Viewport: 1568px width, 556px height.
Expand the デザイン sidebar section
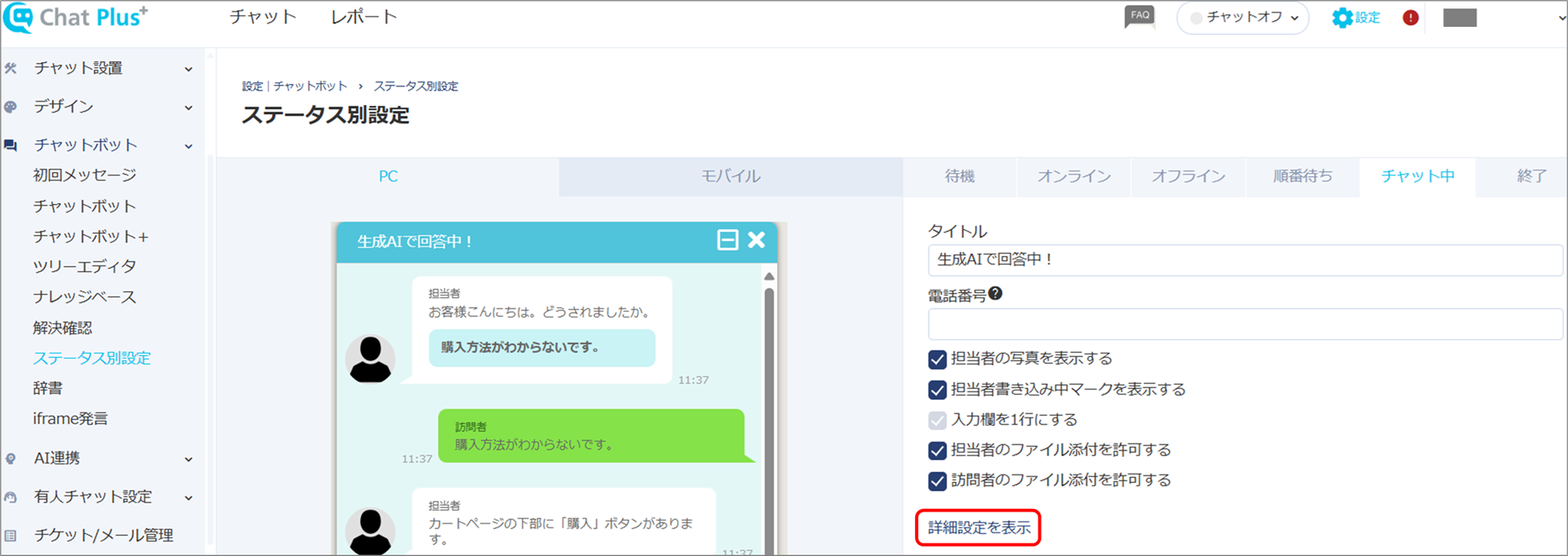(189, 108)
